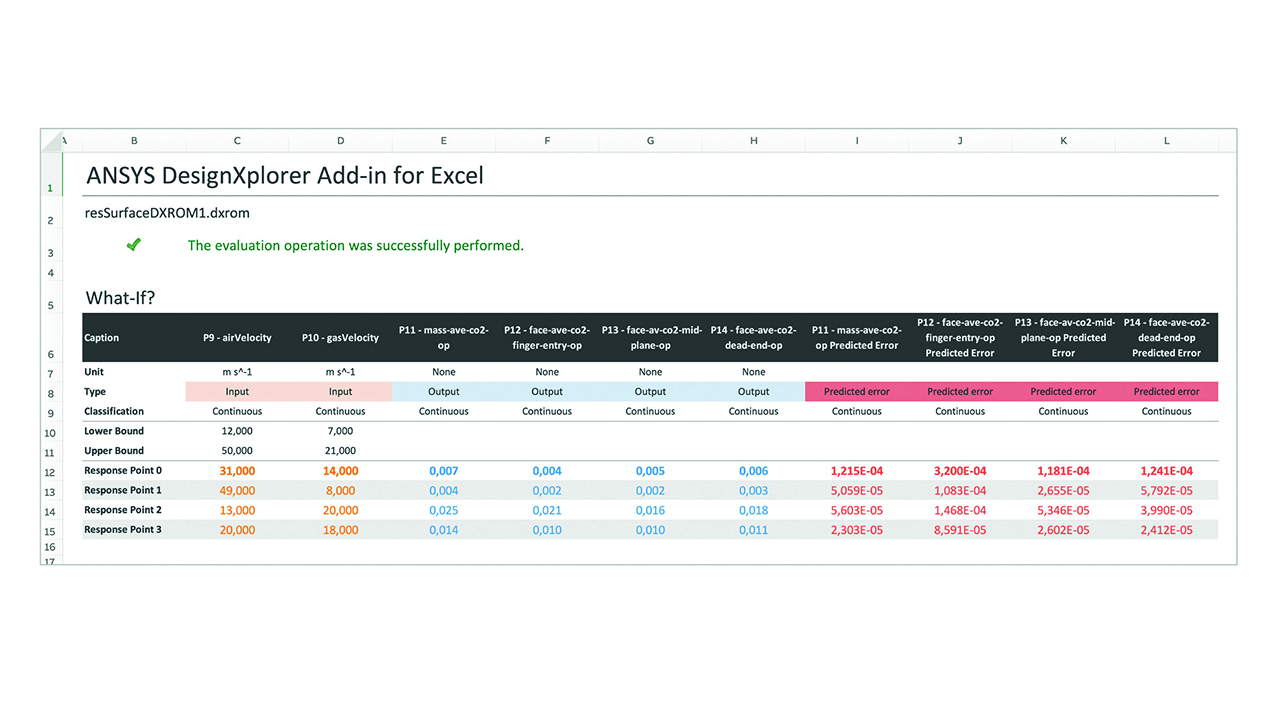Click the 'P14 - face-ave-co2-dead-end-op' output header
Image resolution: width=1280 pixels, height=720 pixels.
click(753, 338)
